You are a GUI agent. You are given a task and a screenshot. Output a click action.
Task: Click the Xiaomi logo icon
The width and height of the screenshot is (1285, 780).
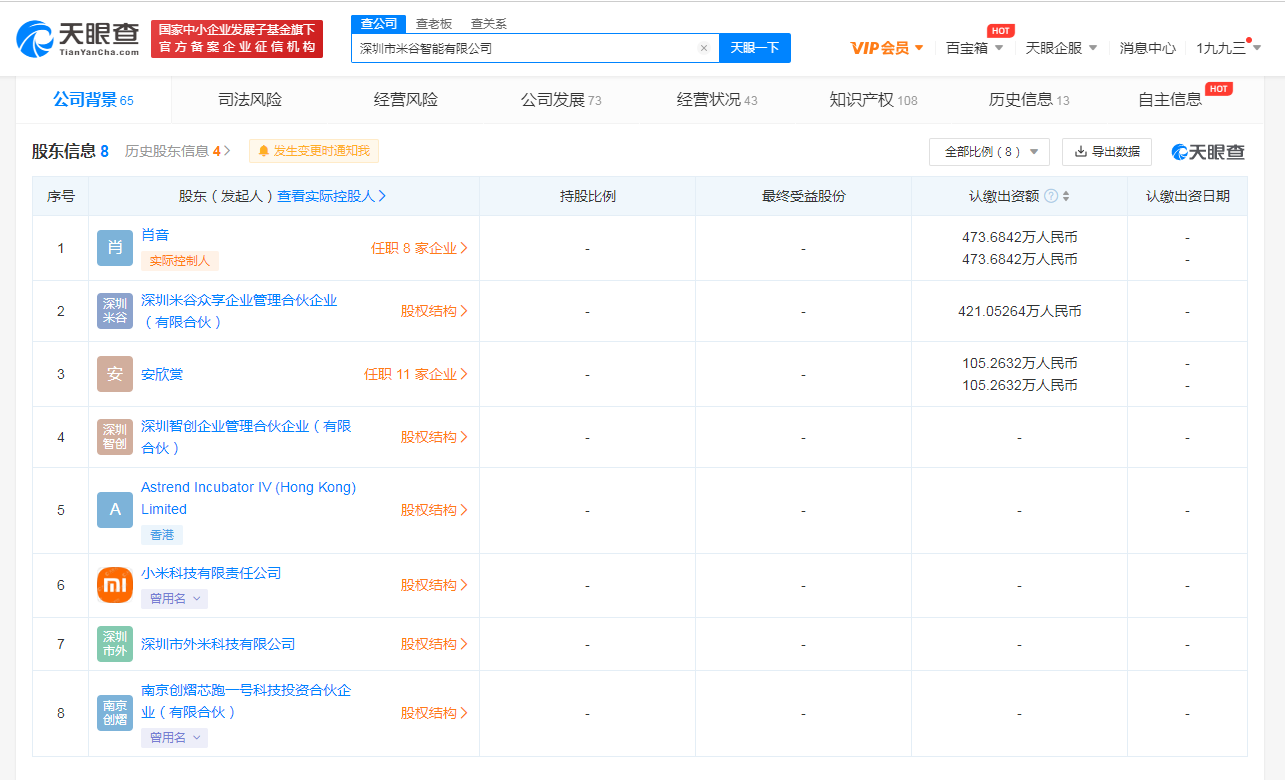[x=115, y=585]
